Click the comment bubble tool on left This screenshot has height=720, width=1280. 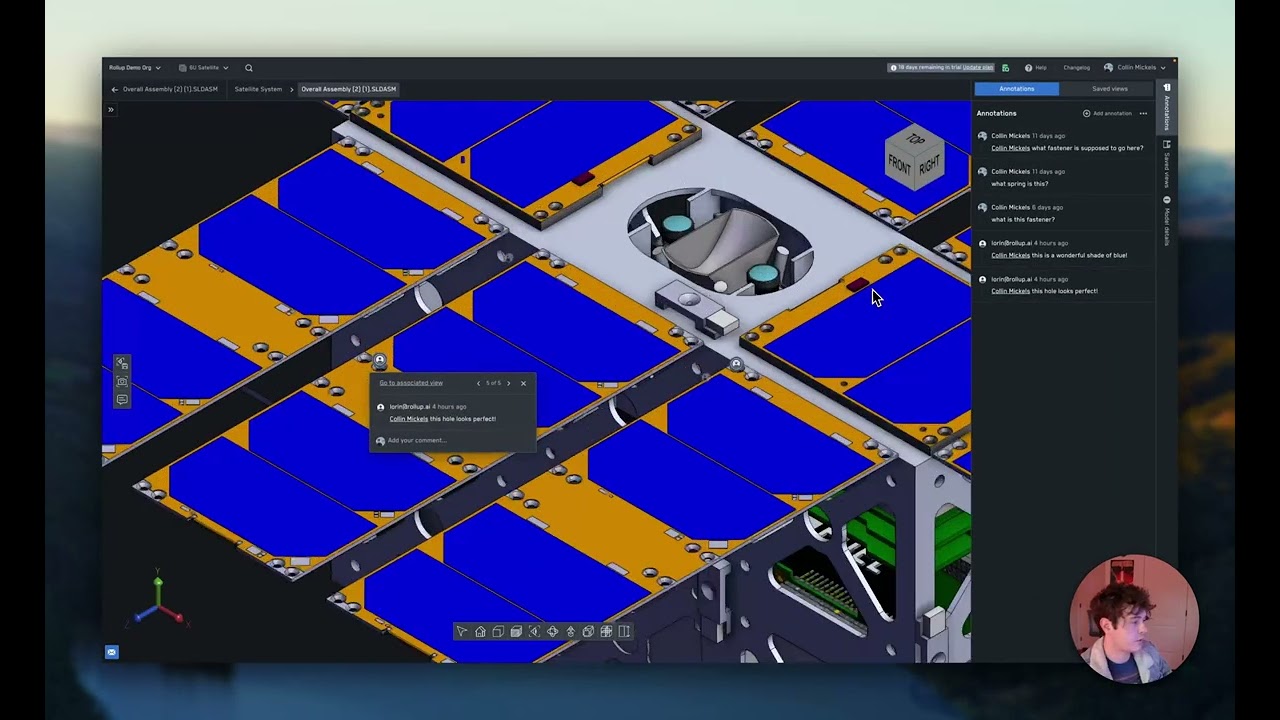(122, 399)
